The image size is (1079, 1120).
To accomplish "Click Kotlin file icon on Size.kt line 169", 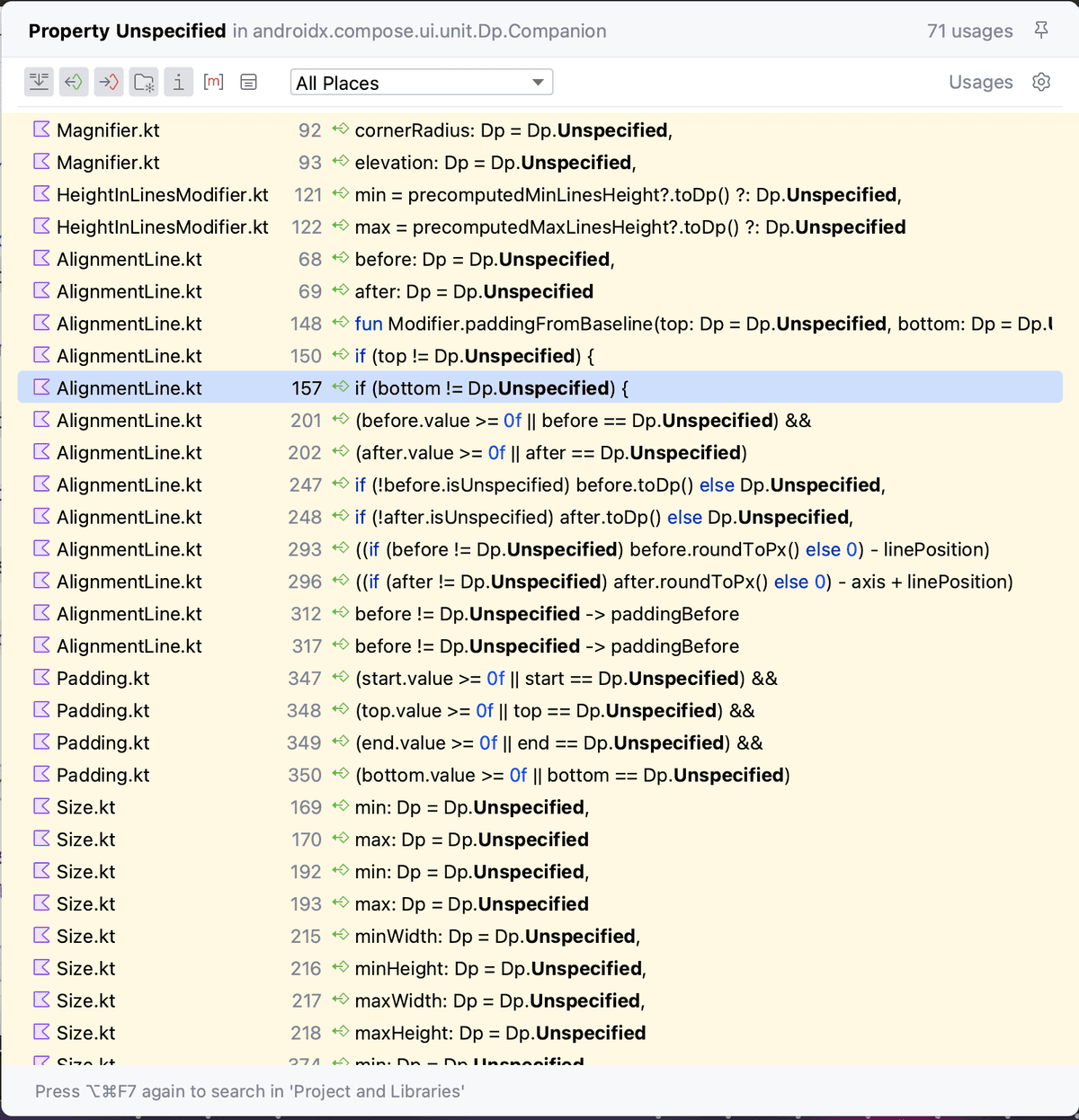I will tap(41, 807).
